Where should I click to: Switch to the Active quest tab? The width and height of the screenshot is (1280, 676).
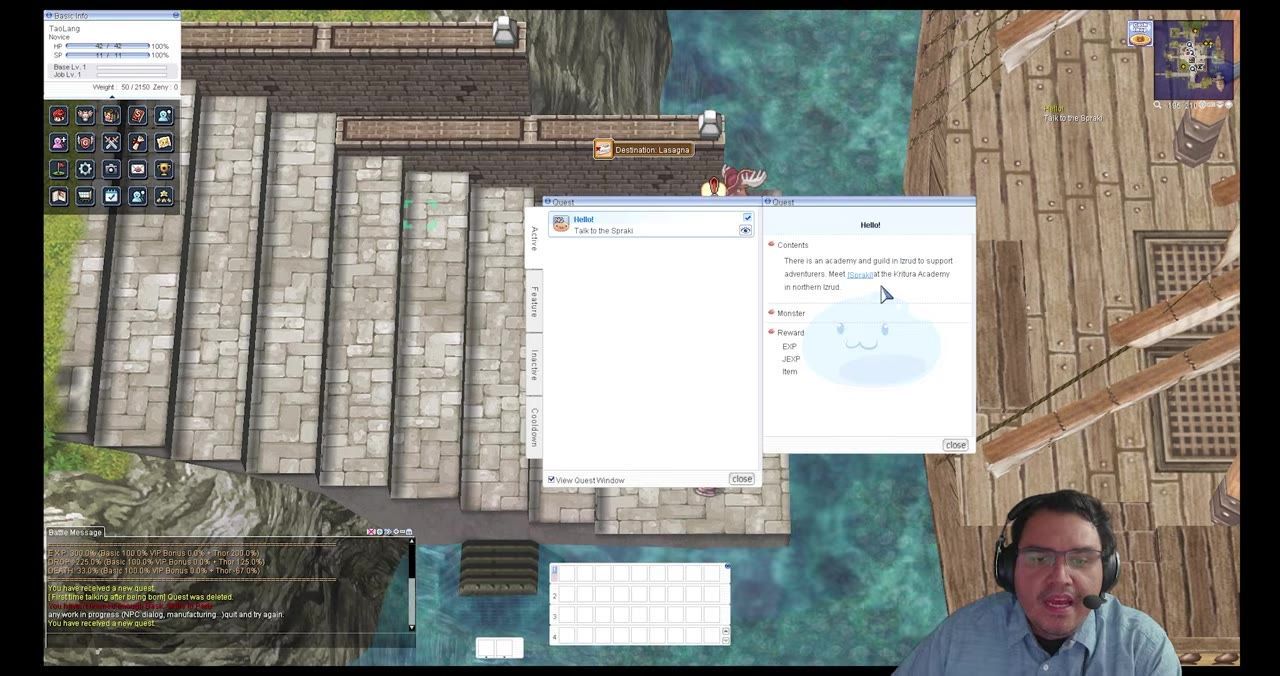[x=534, y=239]
